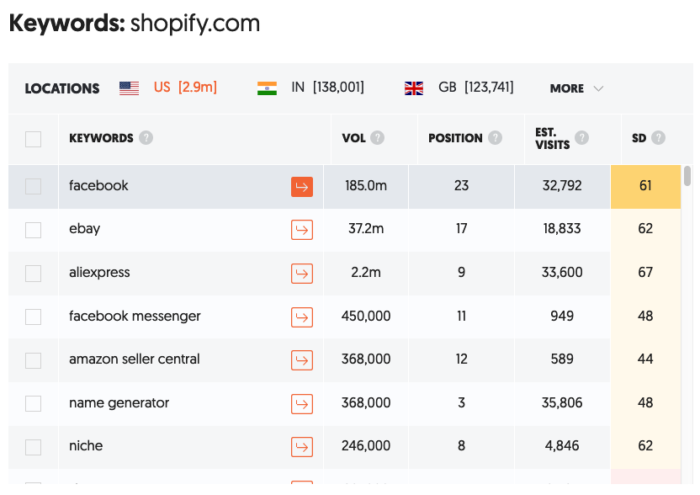
Task: Open aliexpress keyword details arrow
Action: [x=302, y=273]
